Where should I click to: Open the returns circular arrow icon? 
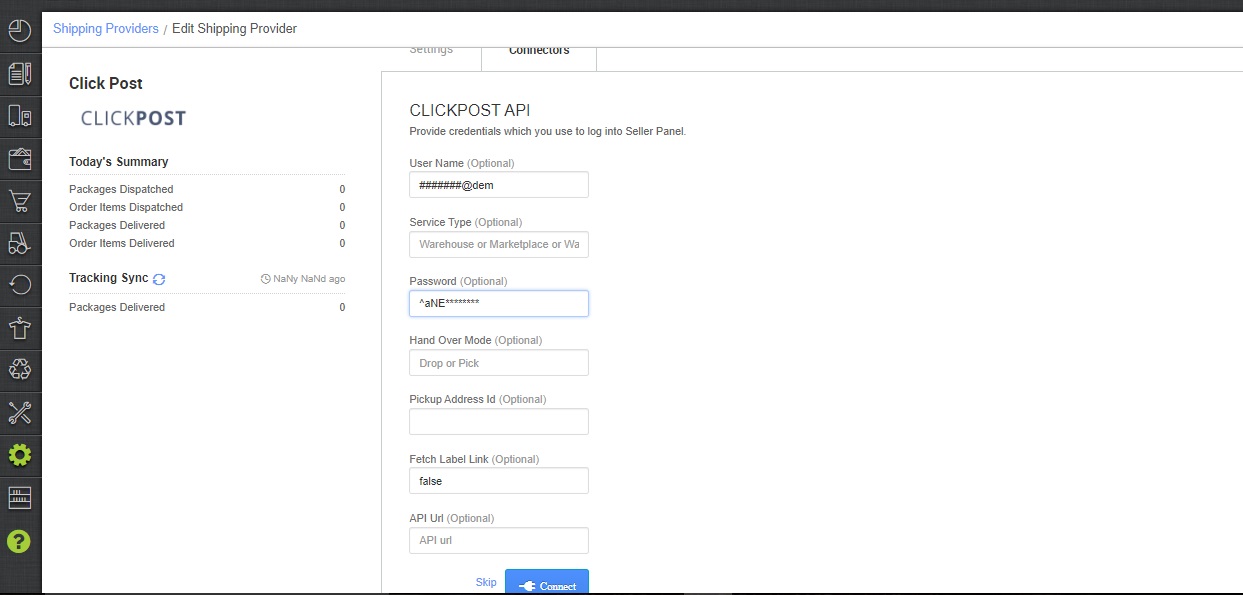coord(20,285)
